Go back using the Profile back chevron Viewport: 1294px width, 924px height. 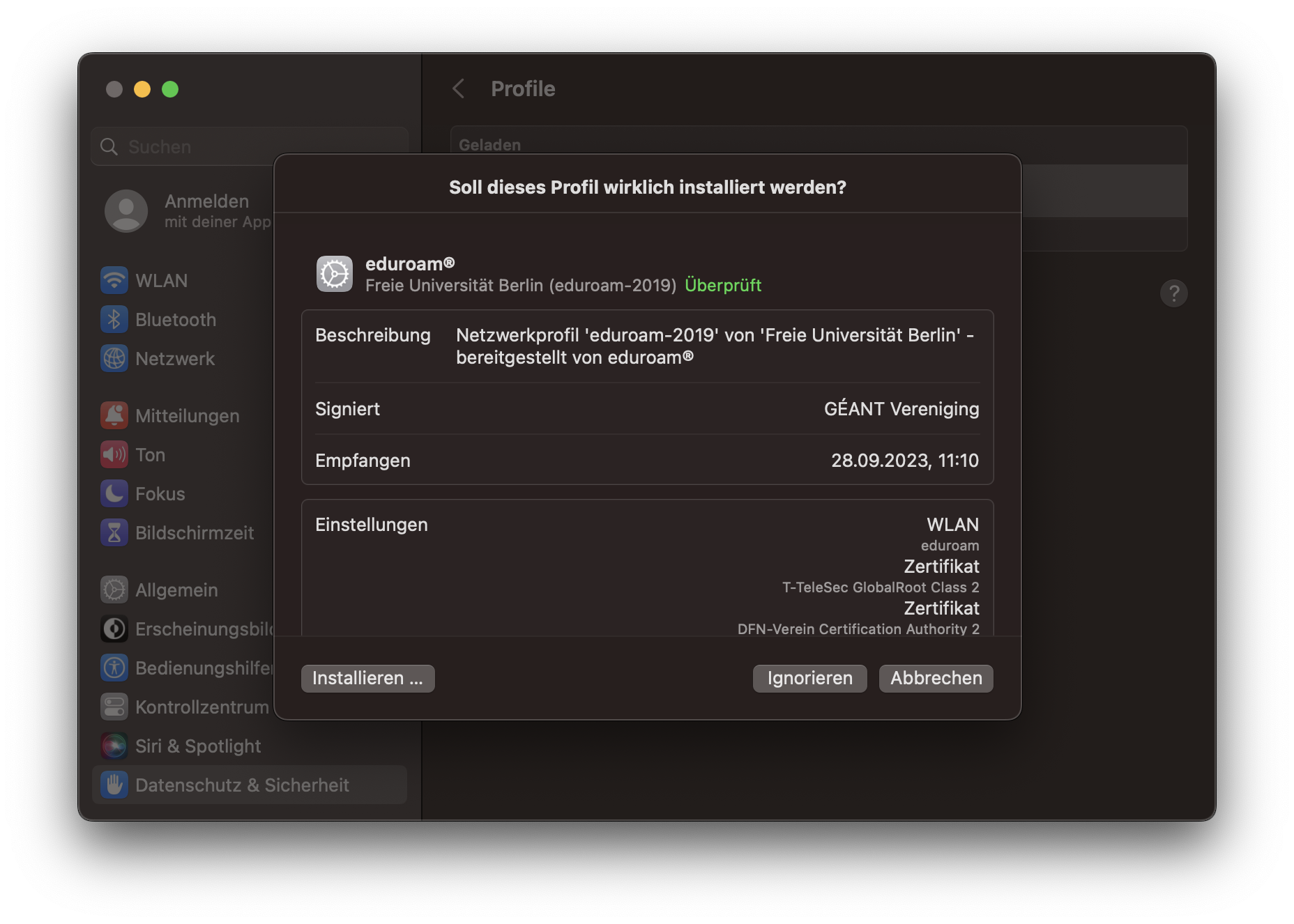pos(458,89)
